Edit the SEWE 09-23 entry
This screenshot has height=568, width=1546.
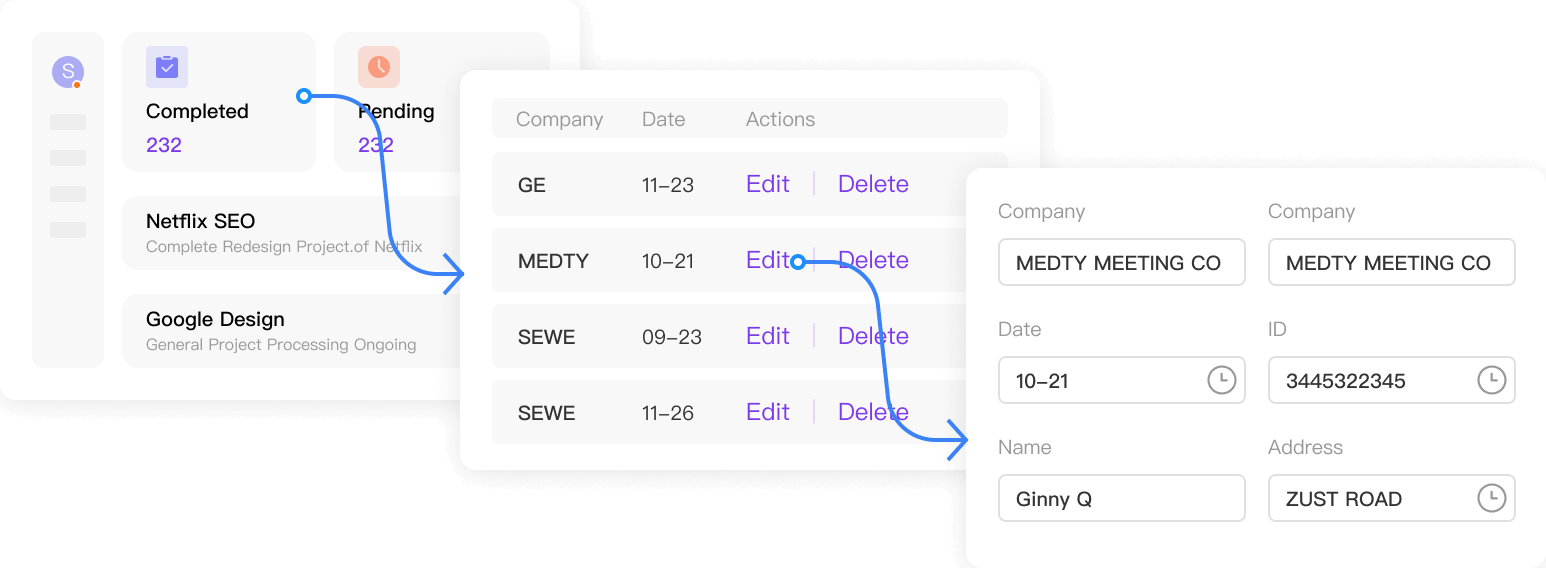click(x=768, y=336)
